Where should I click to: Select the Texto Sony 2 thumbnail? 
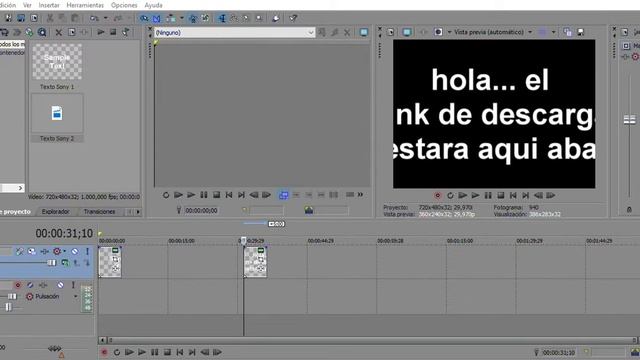tap(57, 113)
